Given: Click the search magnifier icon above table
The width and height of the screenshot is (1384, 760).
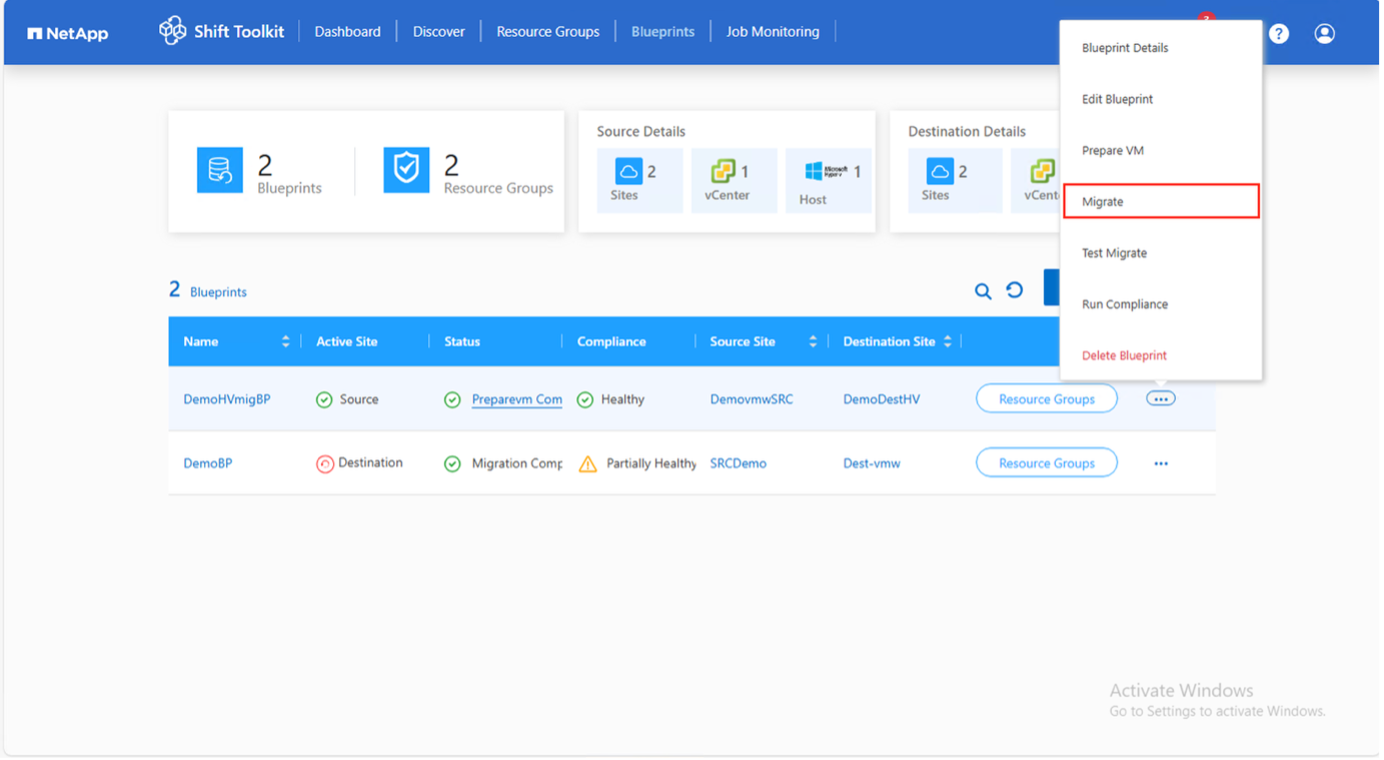Looking at the screenshot, I should pos(983,291).
